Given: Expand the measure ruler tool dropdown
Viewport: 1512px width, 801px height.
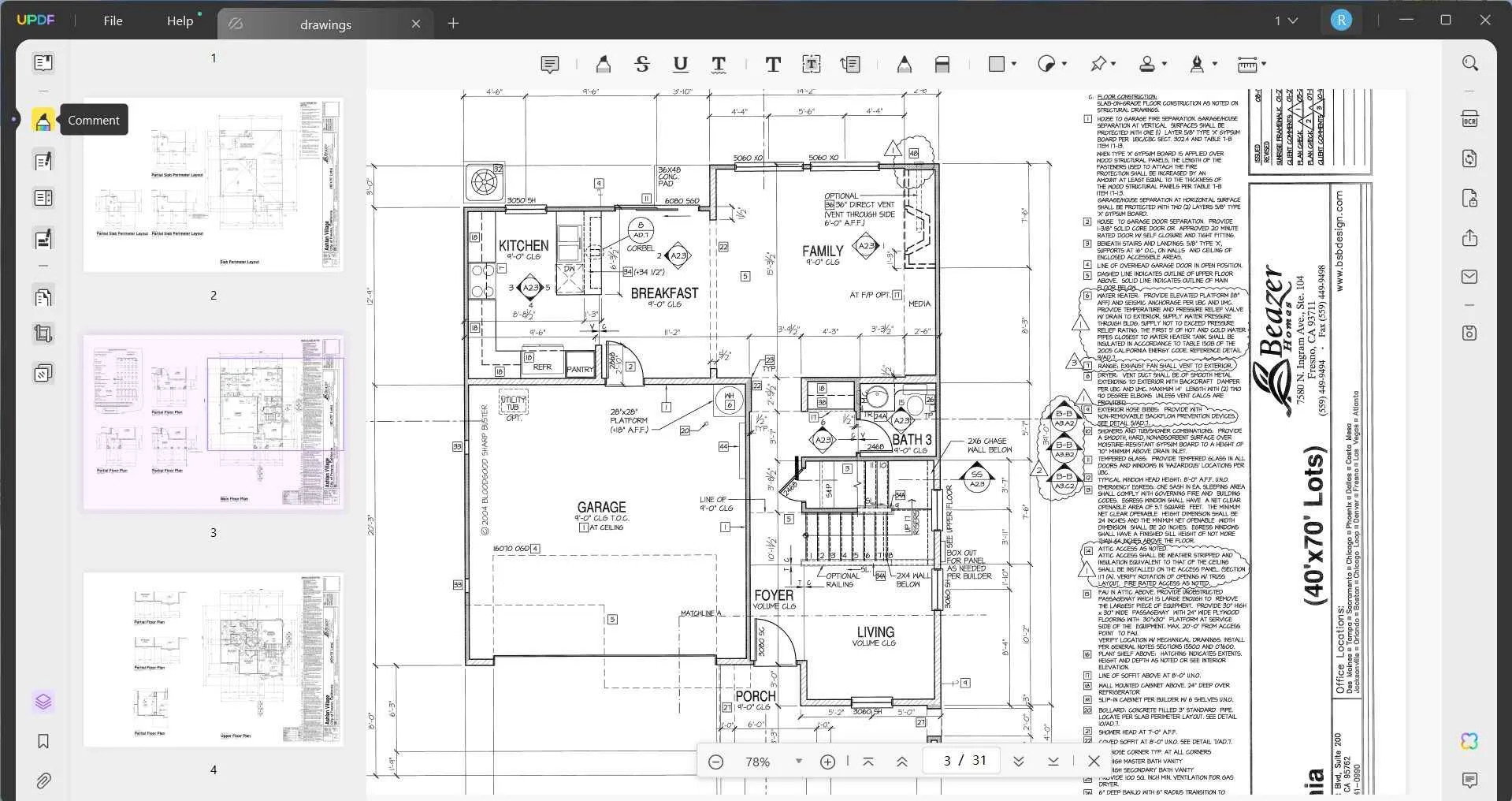Looking at the screenshot, I should tap(1264, 64).
